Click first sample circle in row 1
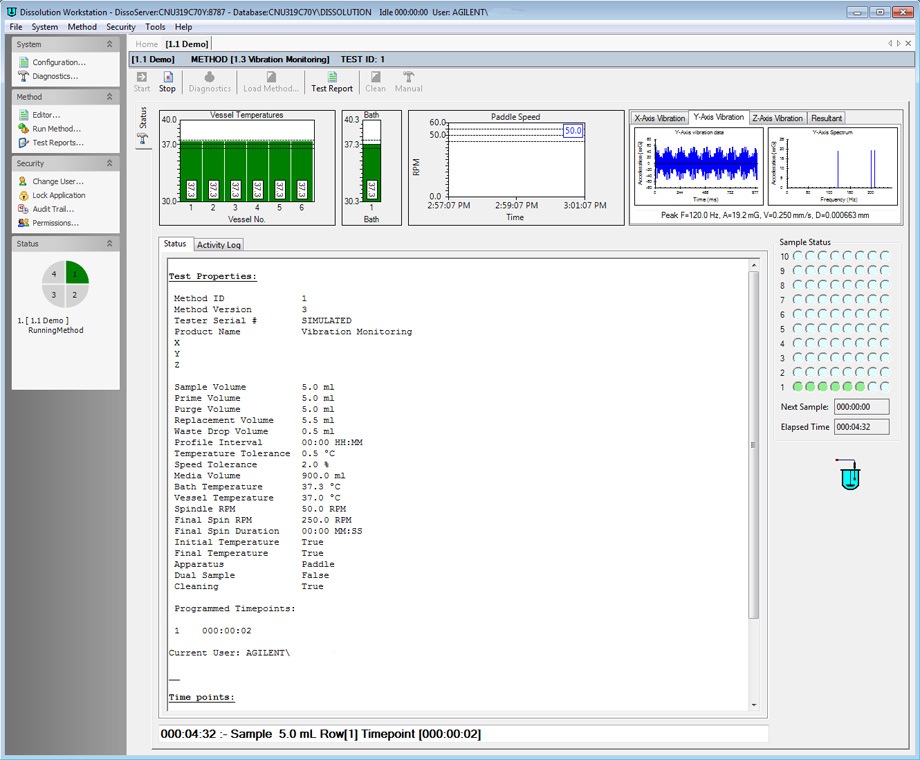Image resolution: width=920 pixels, height=760 pixels. coord(798,386)
